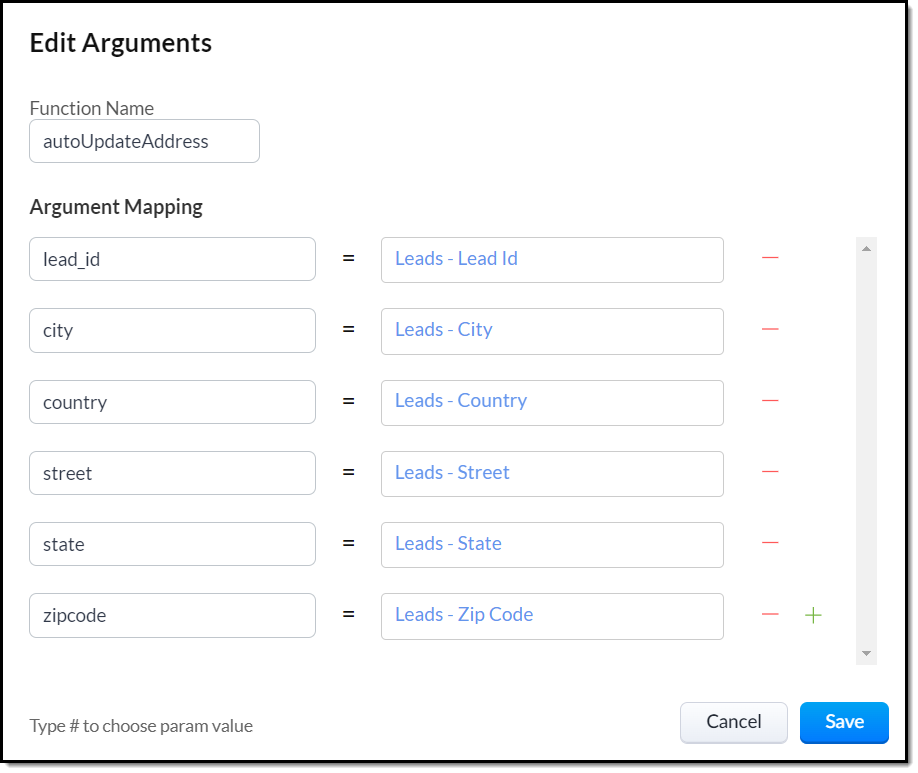
Task: Edit the city argument name field
Action: [x=172, y=330]
